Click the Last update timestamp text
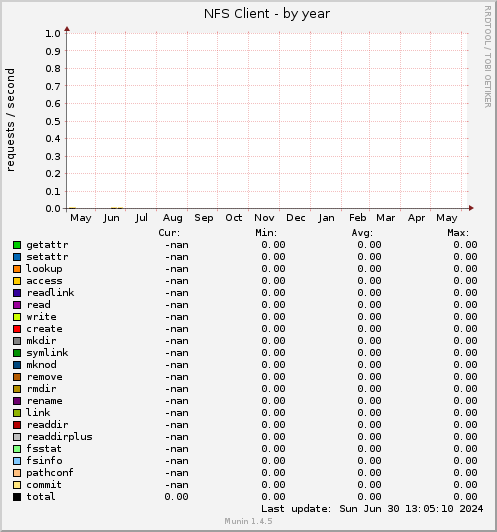The image size is (497, 532). pos(372,509)
